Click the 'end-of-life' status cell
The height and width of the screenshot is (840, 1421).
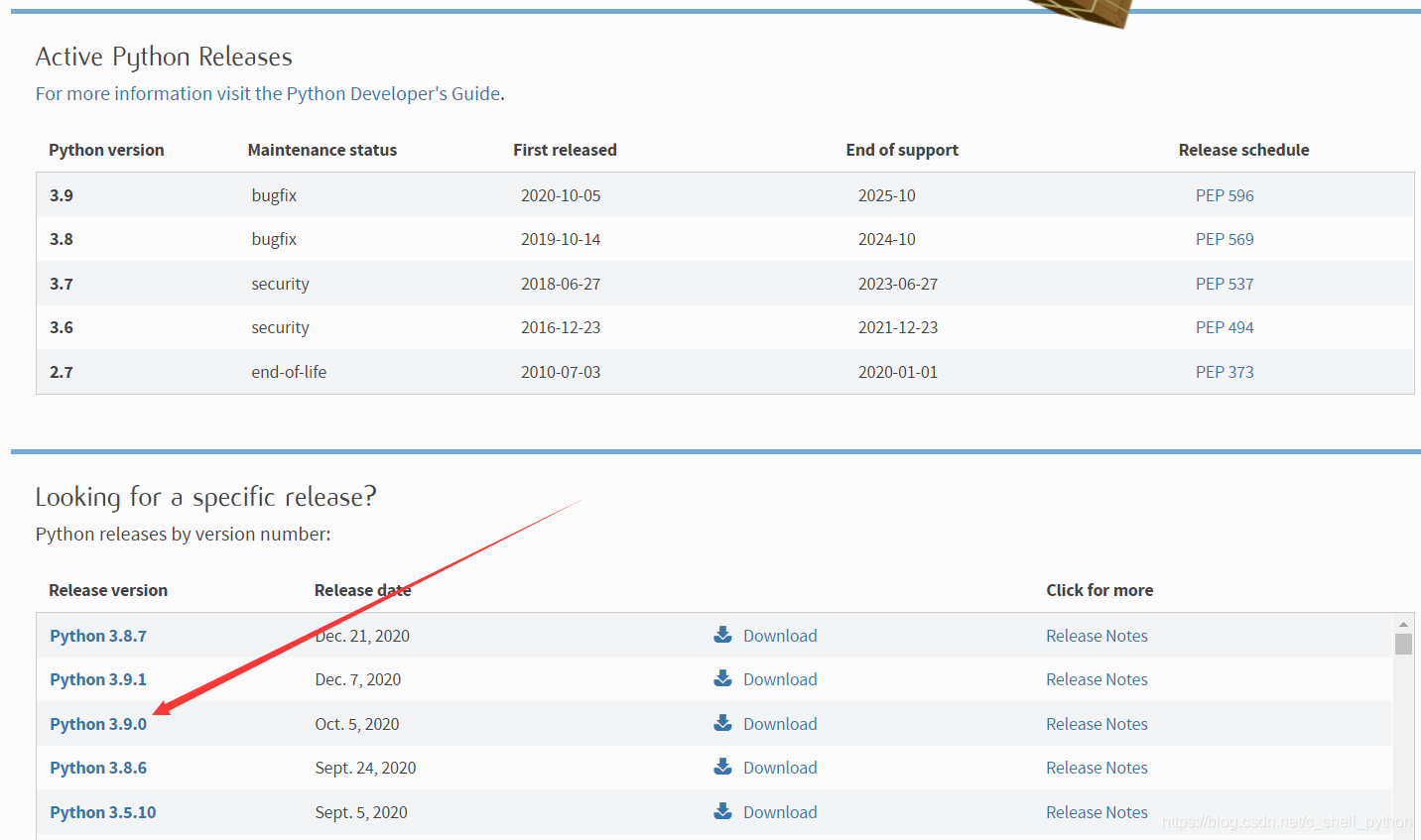coord(289,372)
